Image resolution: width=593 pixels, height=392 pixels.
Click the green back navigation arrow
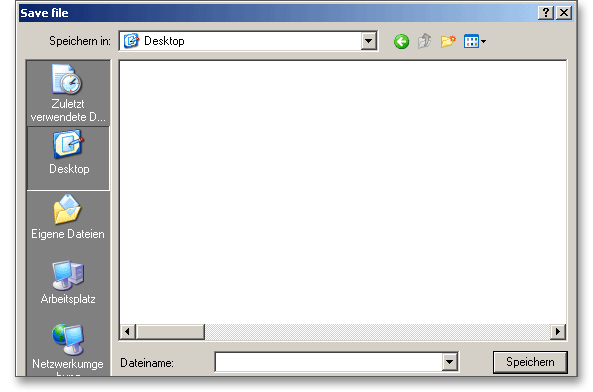401,41
